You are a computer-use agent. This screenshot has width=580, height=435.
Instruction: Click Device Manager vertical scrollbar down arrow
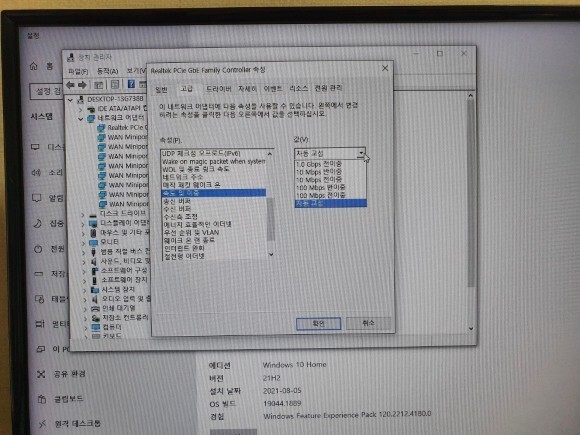[x=471, y=328]
